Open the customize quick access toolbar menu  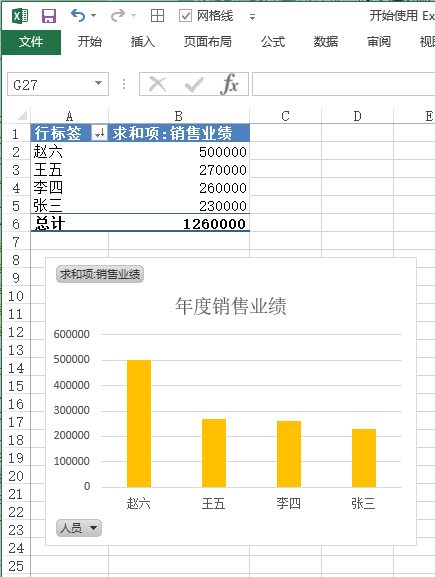click(252, 17)
